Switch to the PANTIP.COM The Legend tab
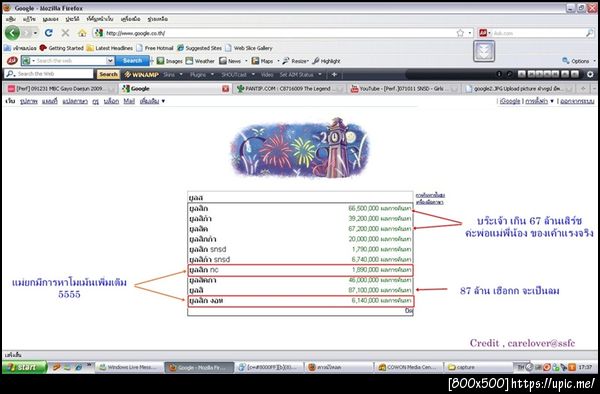This screenshot has width=600, height=394. [x=289, y=89]
